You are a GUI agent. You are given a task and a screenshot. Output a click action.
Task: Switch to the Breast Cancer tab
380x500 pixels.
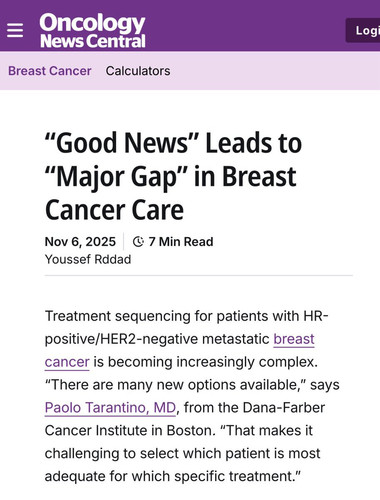(50, 71)
